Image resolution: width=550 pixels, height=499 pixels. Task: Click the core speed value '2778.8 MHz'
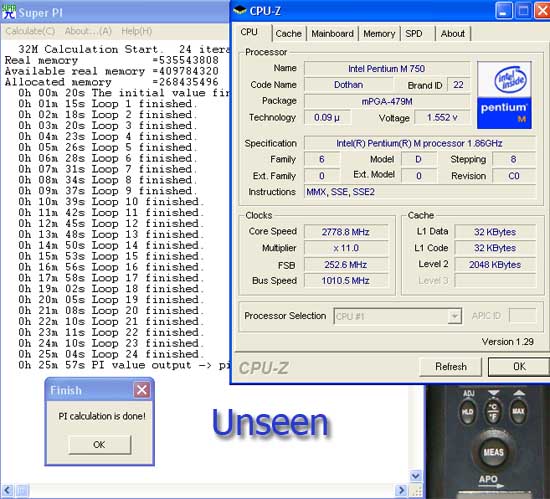(x=346, y=232)
